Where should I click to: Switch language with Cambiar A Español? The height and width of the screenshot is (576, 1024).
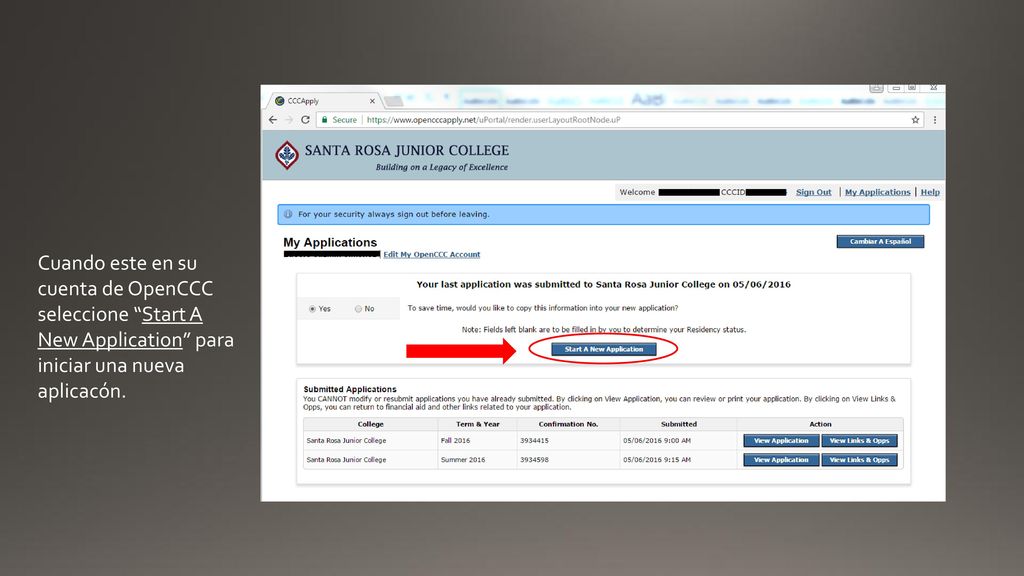click(880, 242)
